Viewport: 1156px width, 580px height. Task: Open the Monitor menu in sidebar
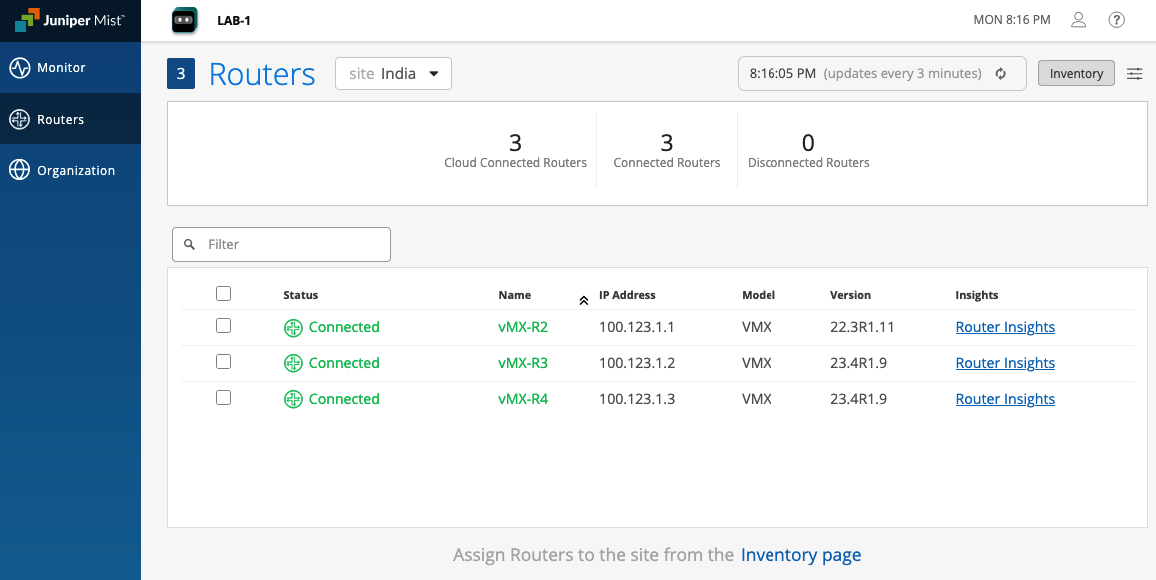tap(61, 68)
